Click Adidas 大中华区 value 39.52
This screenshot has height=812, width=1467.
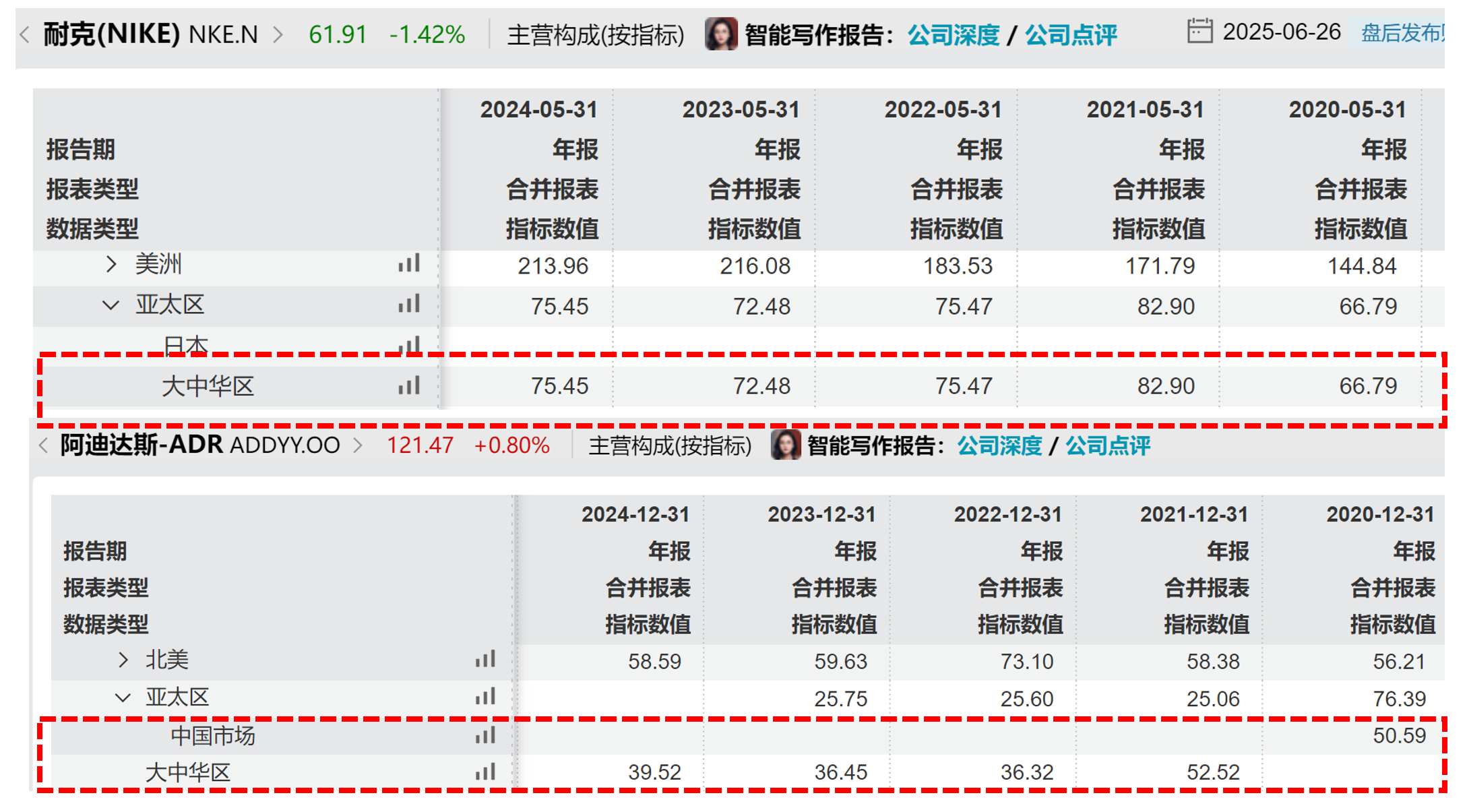point(654,772)
